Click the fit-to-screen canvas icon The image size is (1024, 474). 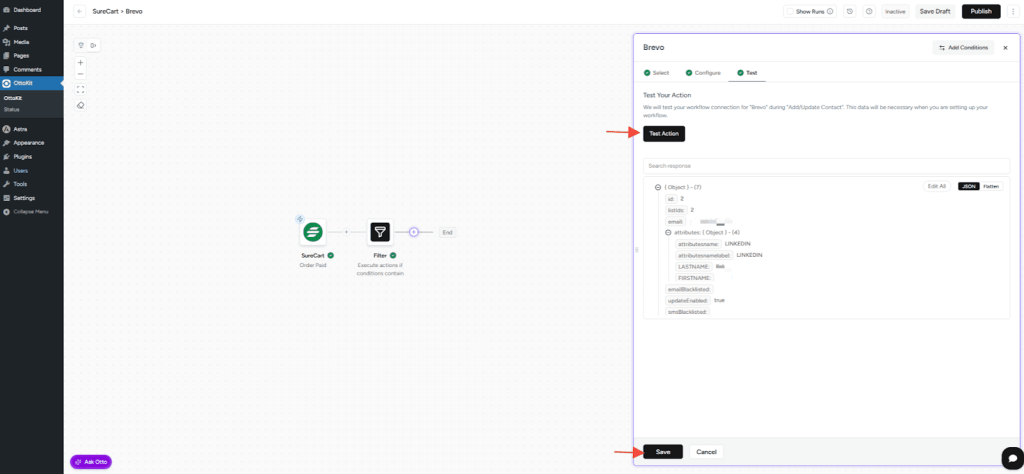81,89
